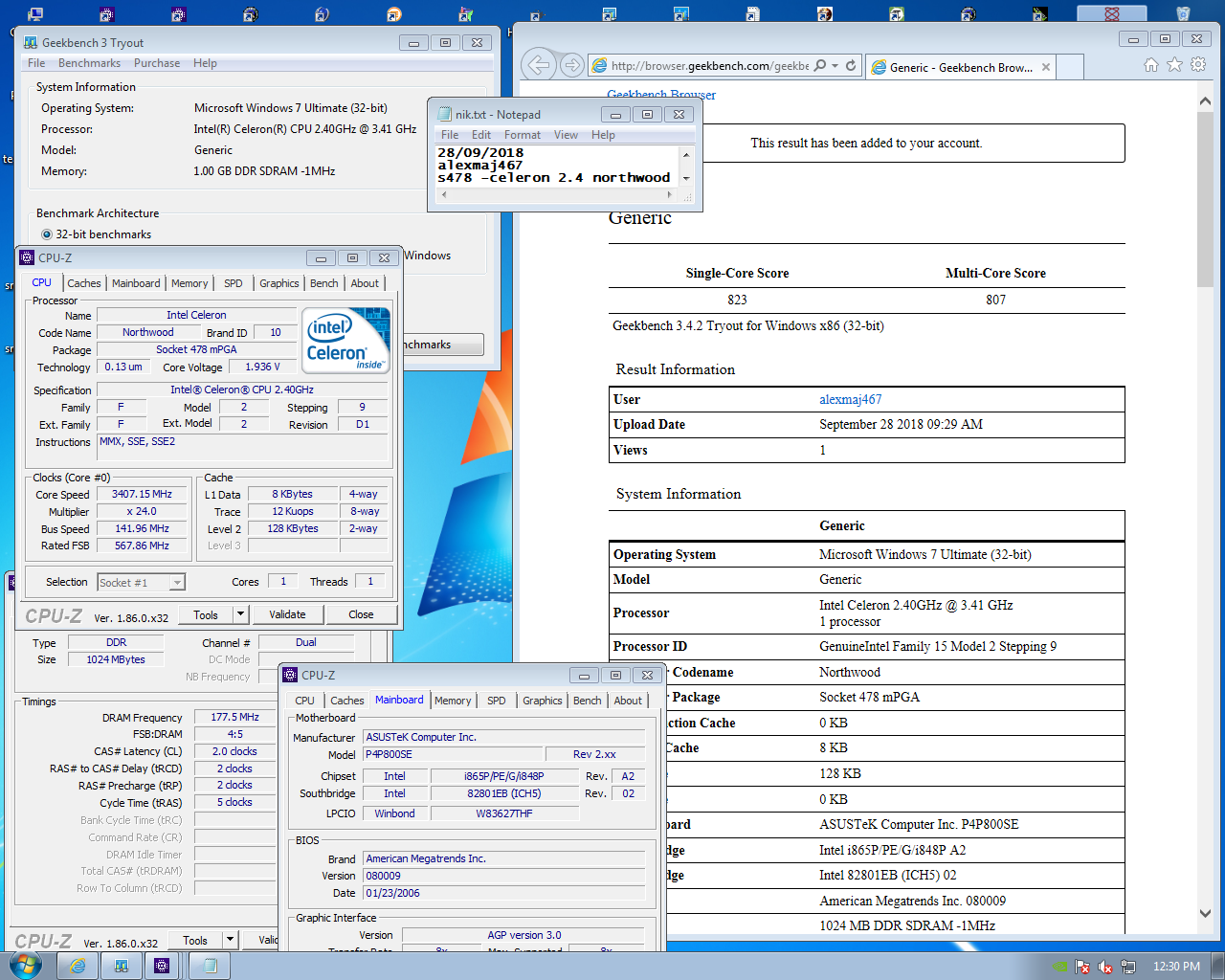Open the alexmaj467 user link
The height and width of the screenshot is (980, 1225).
pos(850,399)
